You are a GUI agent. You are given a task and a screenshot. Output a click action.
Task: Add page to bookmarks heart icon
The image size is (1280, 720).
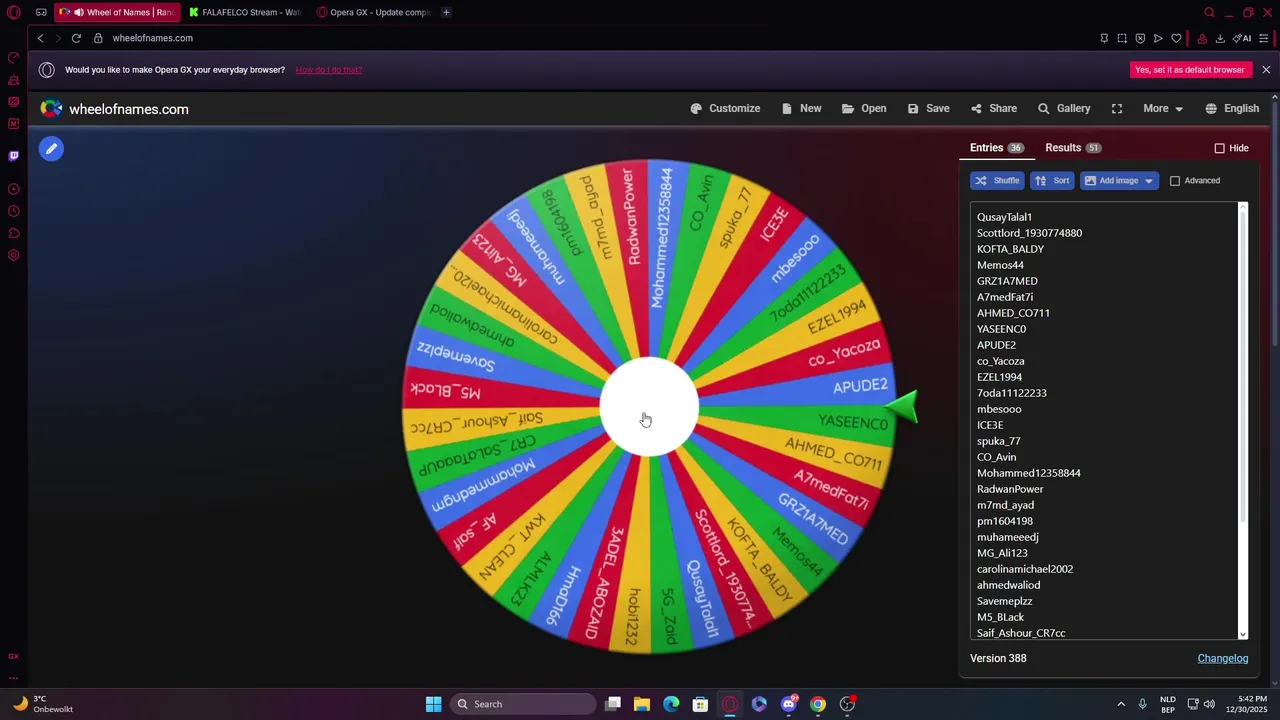(x=1176, y=38)
